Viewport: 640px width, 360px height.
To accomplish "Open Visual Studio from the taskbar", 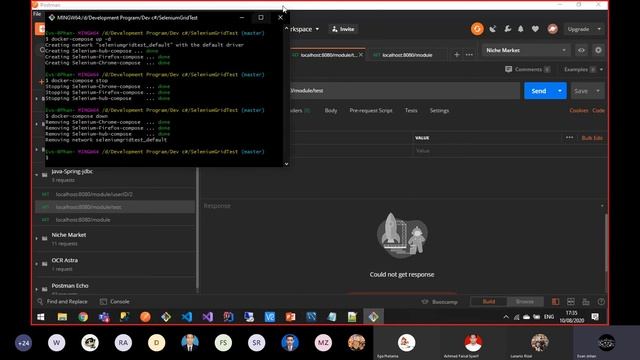I will click(x=207, y=317).
